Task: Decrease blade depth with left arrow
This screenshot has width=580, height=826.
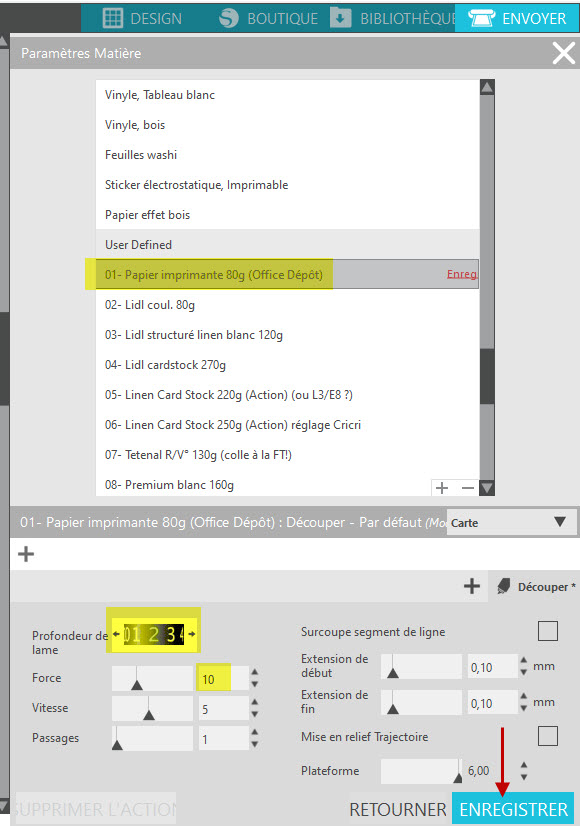Action: point(116,634)
